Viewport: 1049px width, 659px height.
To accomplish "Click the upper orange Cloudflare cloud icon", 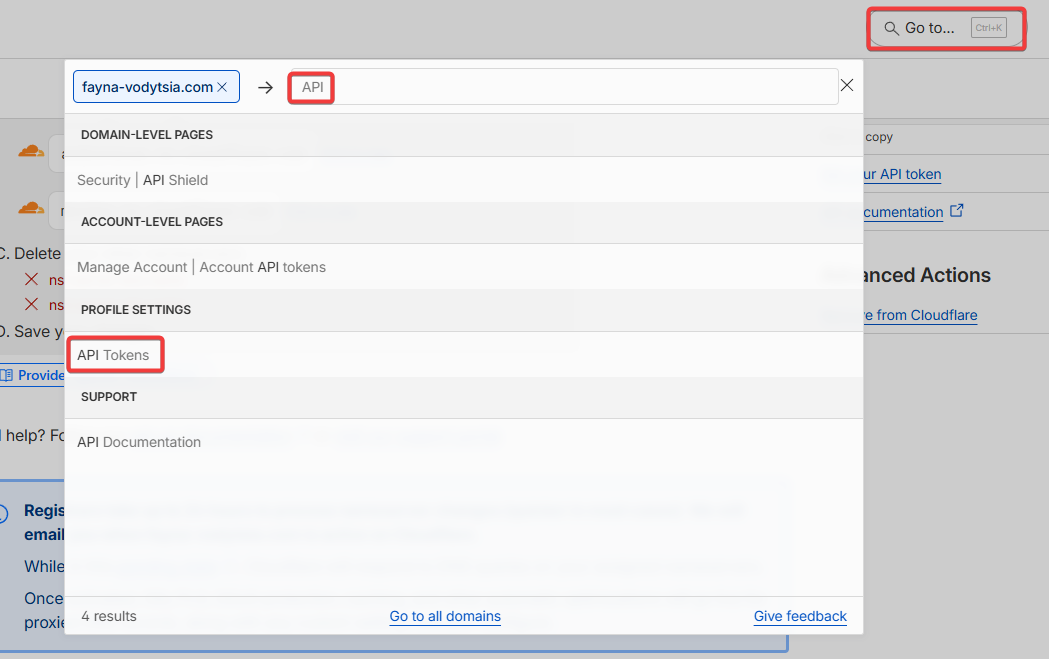I will (31, 152).
